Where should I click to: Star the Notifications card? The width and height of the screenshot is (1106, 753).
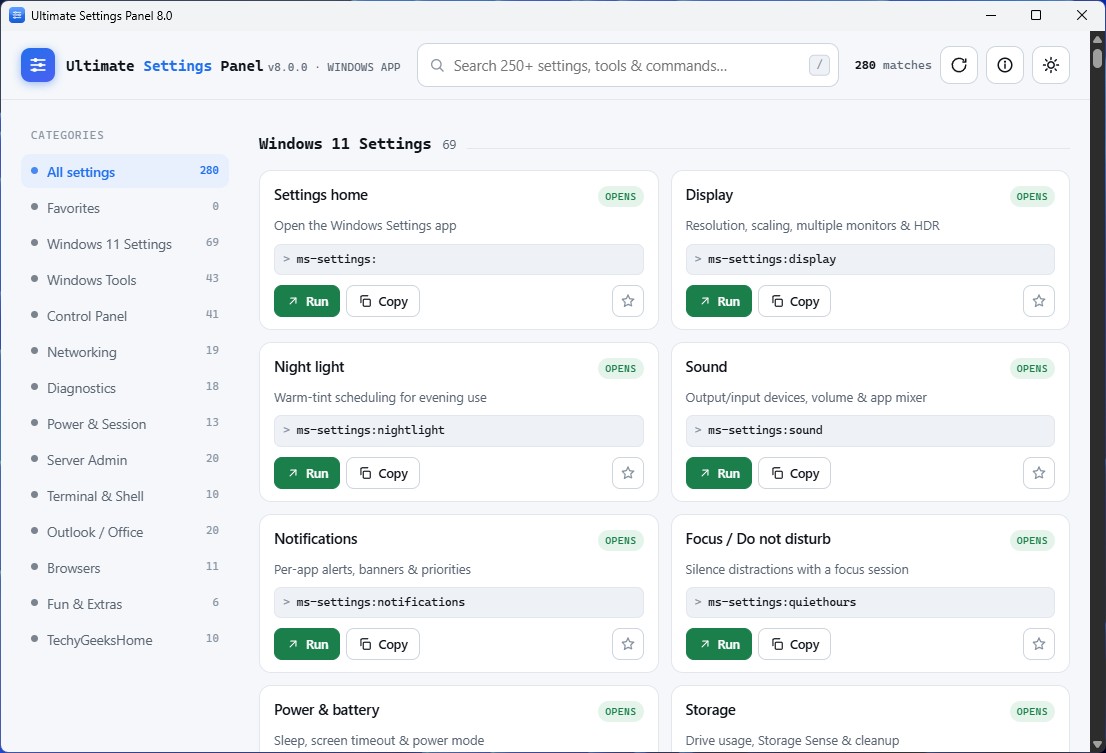coord(628,644)
